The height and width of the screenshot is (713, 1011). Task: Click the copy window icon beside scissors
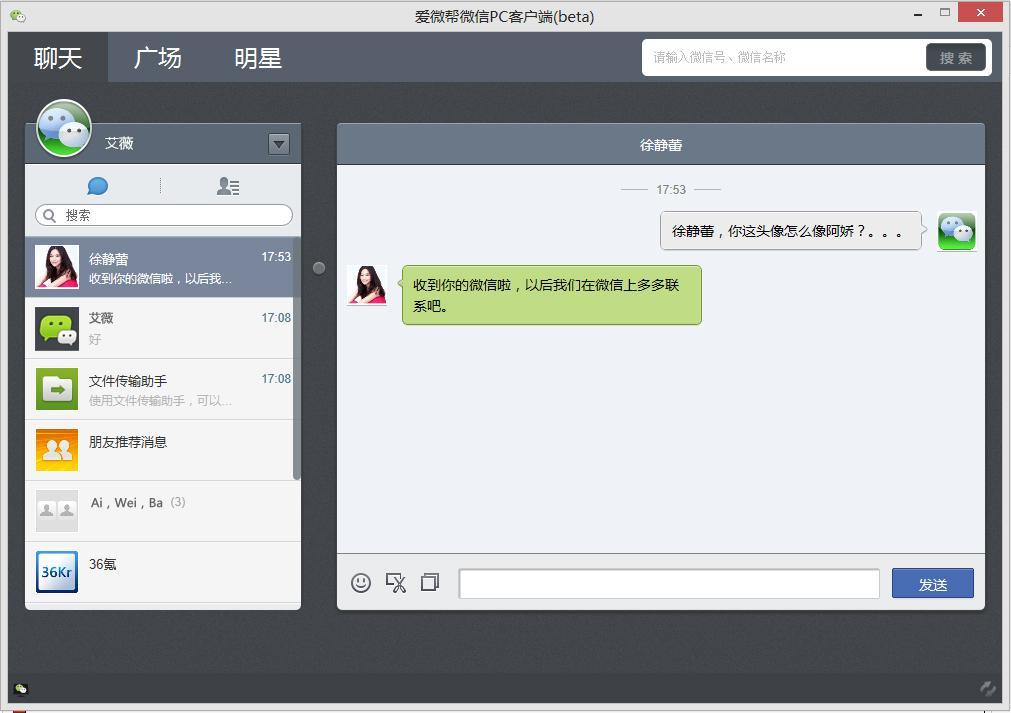pos(430,582)
